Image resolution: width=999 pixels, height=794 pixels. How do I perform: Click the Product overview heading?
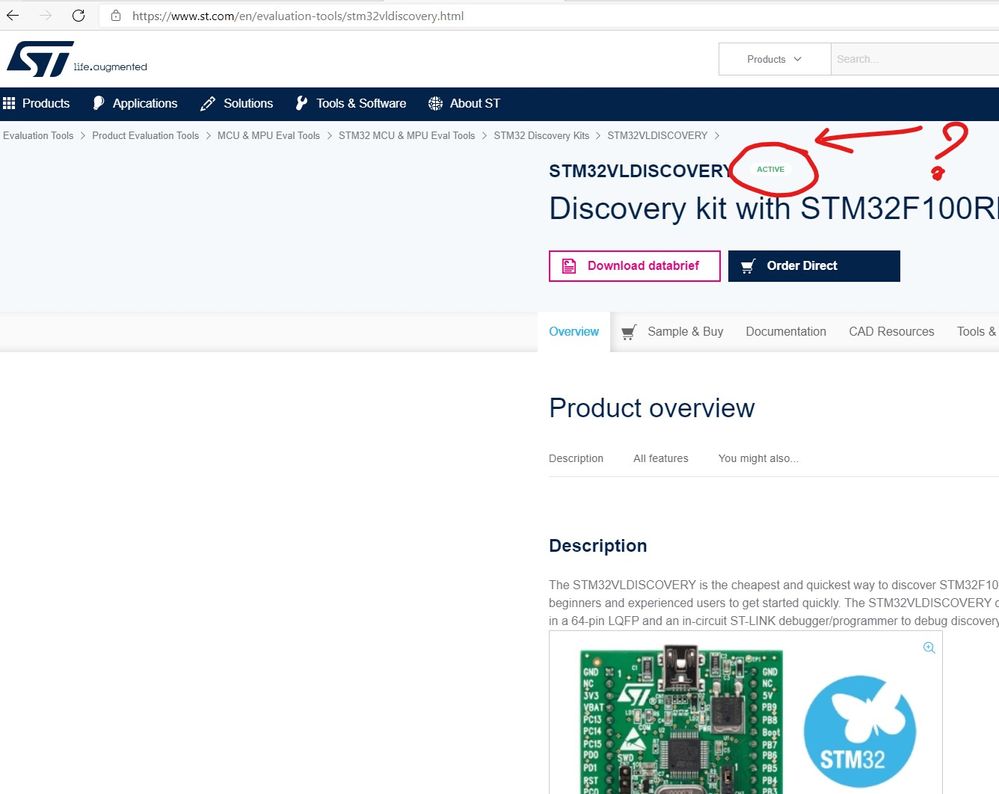[652, 408]
